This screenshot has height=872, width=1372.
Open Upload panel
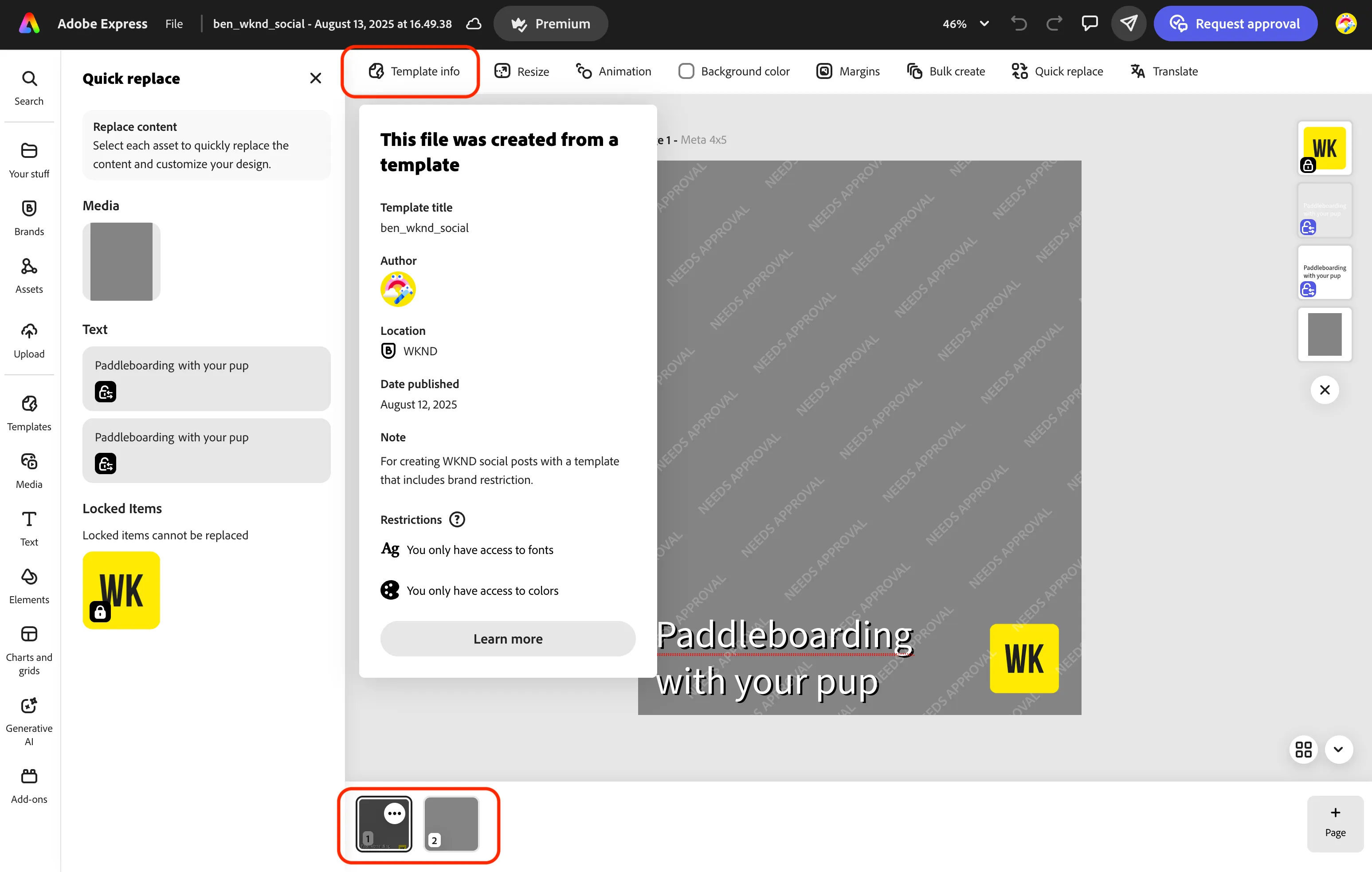[29, 340]
